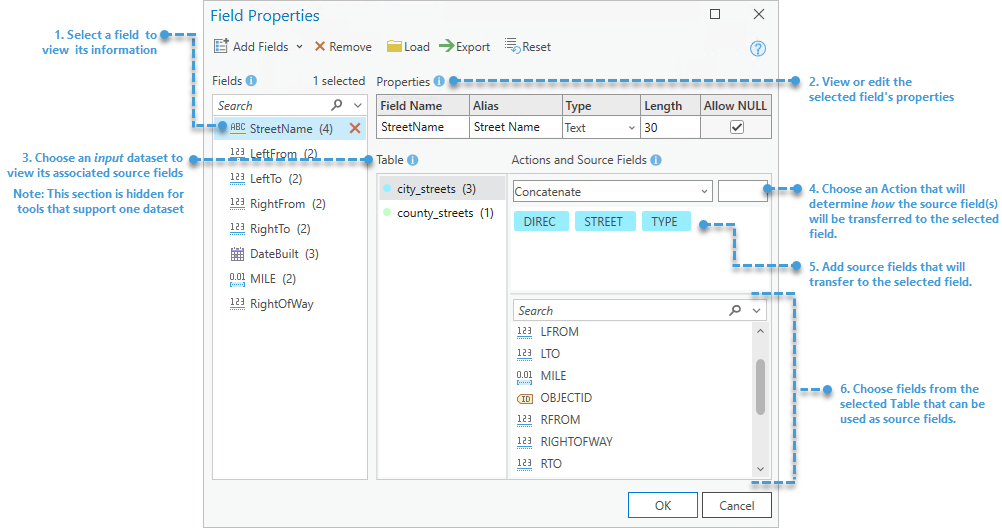Click the info icon next to Properties
This screenshot has width=1002, height=528.
click(x=439, y=81)
